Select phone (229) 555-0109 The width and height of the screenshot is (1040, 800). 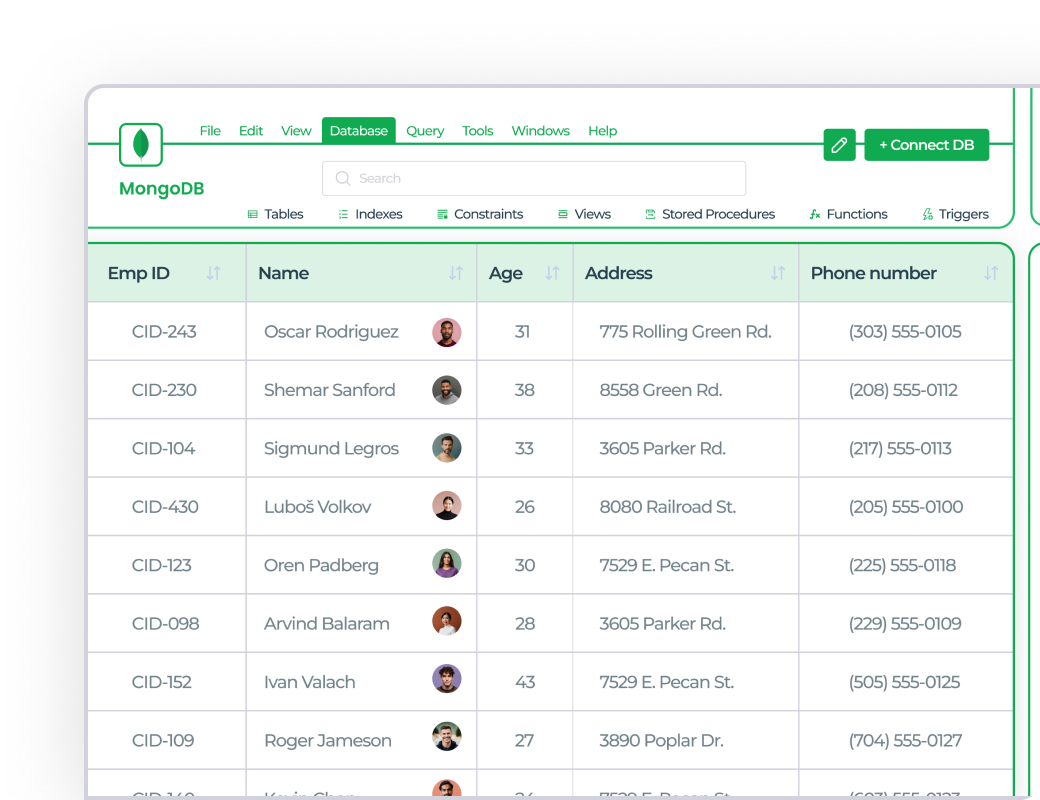point(905,624)
